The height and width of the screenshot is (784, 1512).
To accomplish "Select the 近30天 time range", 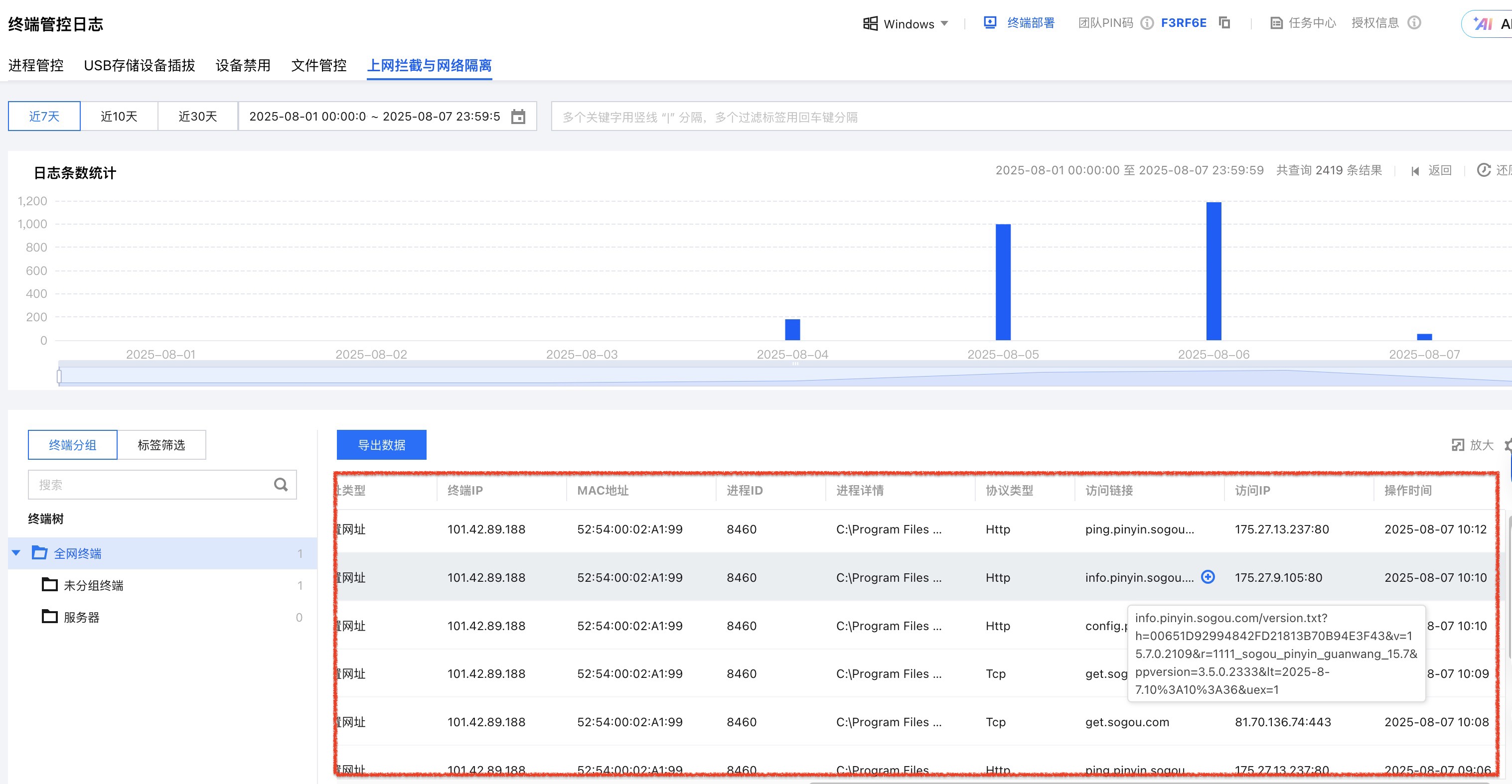I will click(x=197, y=116).
